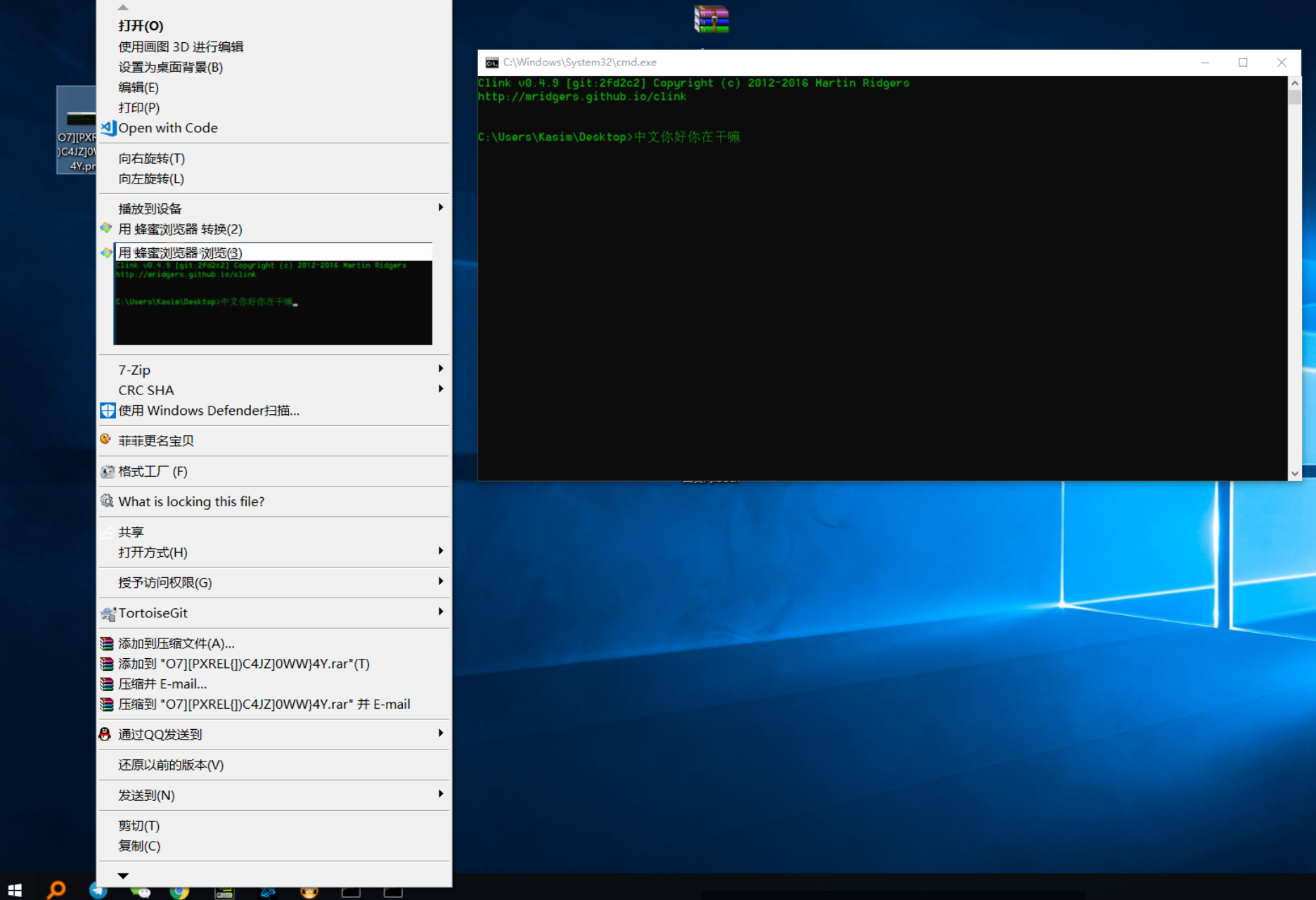Screen dimensions: 1316x900
Task: Choose 共享 from the context menu
Action: coord(274,532)
